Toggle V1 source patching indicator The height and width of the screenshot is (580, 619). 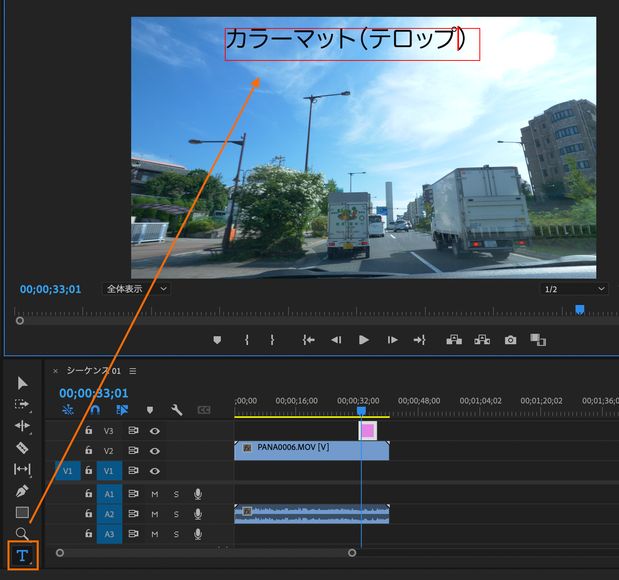click(68, 471)
